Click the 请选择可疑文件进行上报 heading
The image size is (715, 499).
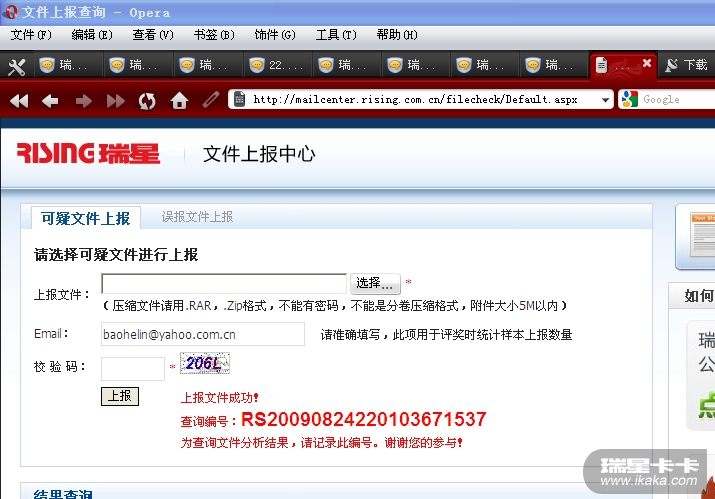pyautogui.click(x=116, y=255)
